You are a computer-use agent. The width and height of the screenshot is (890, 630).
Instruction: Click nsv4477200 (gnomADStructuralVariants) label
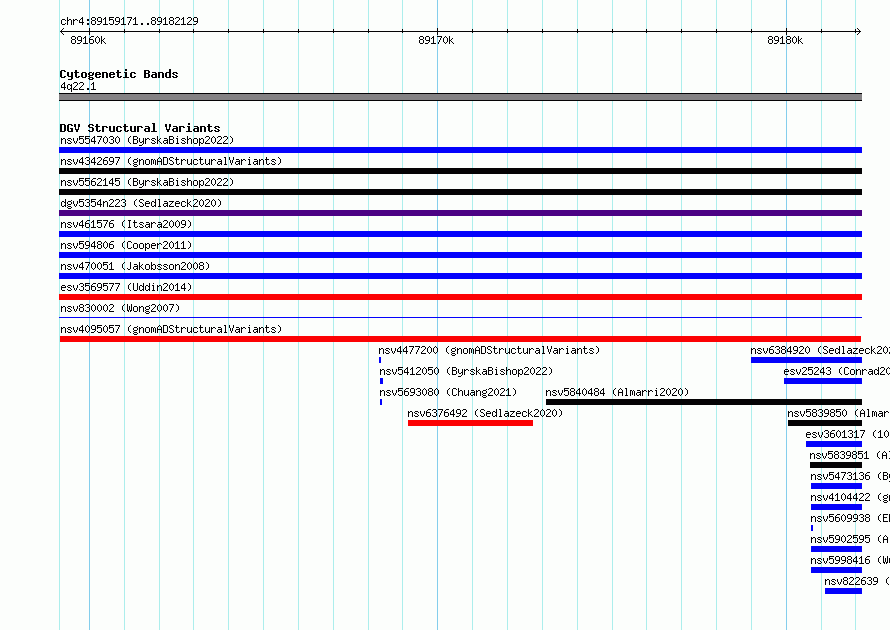[x=489, y=350]
